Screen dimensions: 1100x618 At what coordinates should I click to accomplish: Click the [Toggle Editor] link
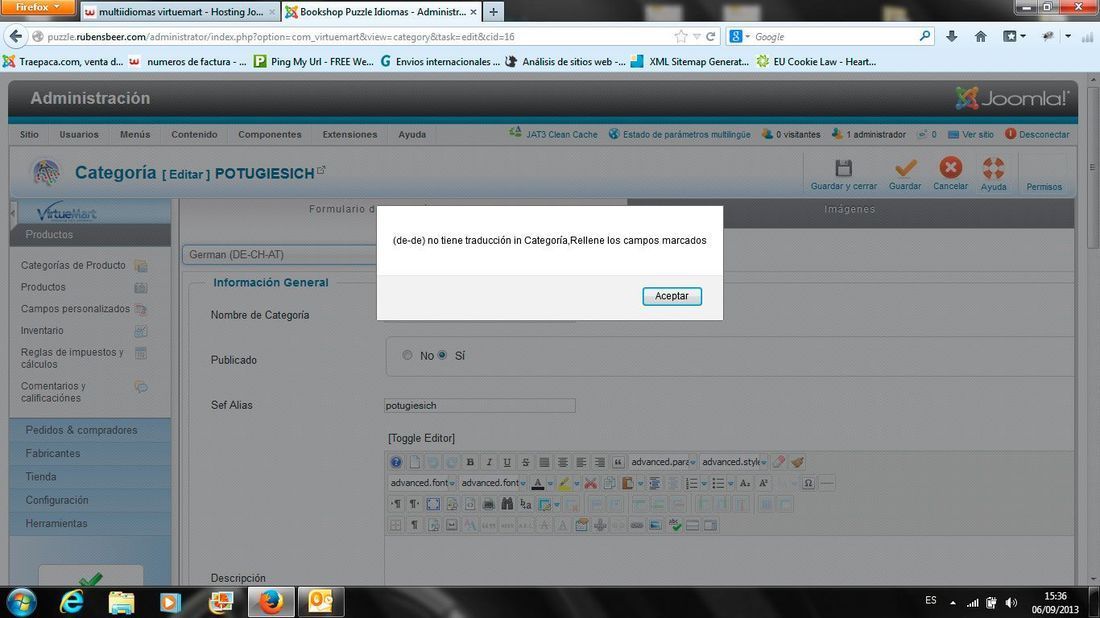pyautogui.click(x=422, y=438)
